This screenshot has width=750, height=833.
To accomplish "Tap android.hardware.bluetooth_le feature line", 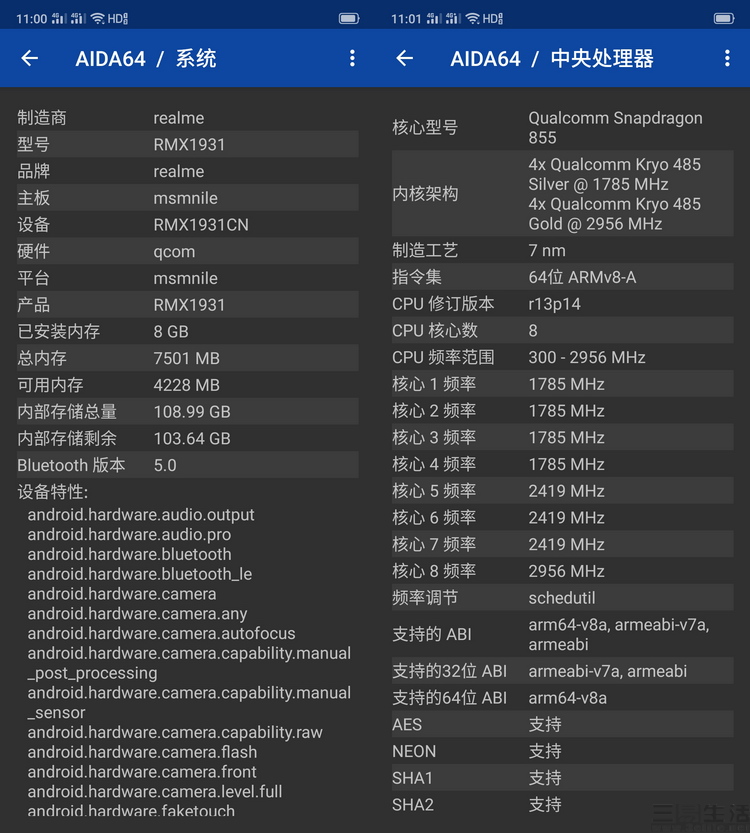I will tap(140, 574).
